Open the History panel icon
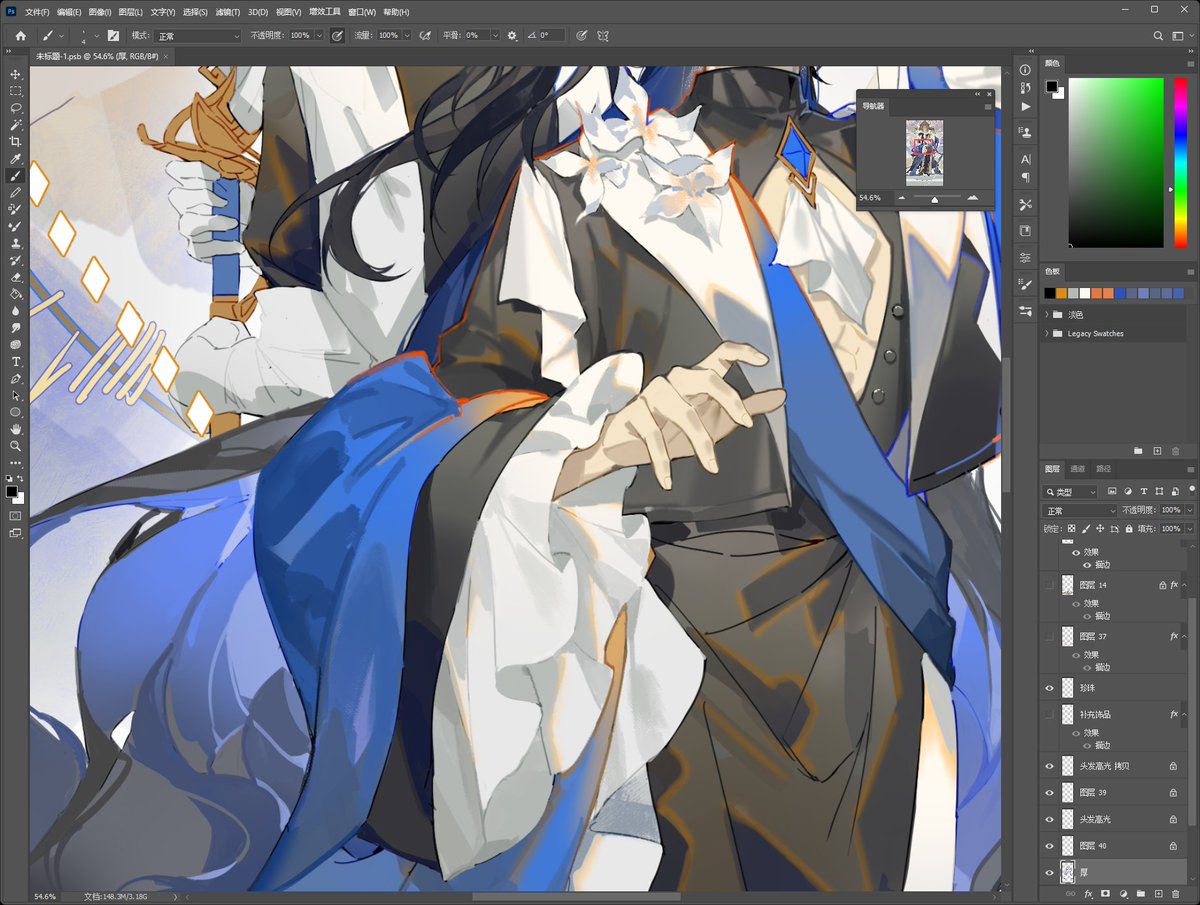Viewport: 1200px width, 905px height. (1025, 88)
